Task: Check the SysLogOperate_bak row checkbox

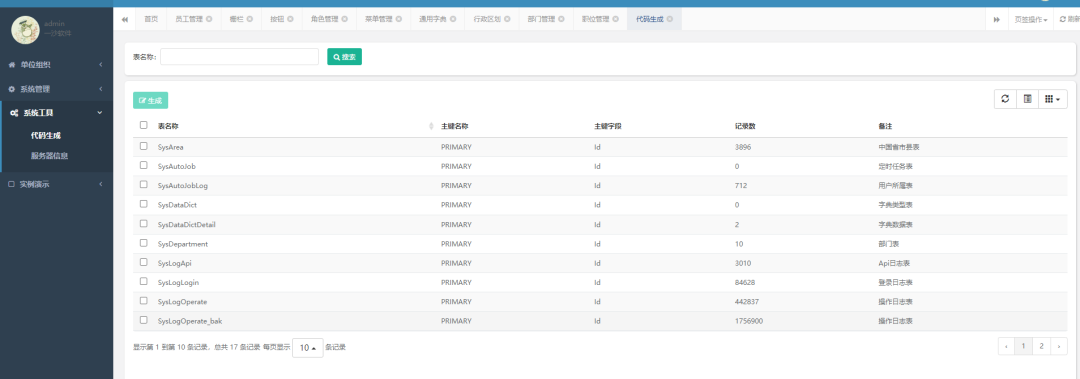Action: click(143, 320)
